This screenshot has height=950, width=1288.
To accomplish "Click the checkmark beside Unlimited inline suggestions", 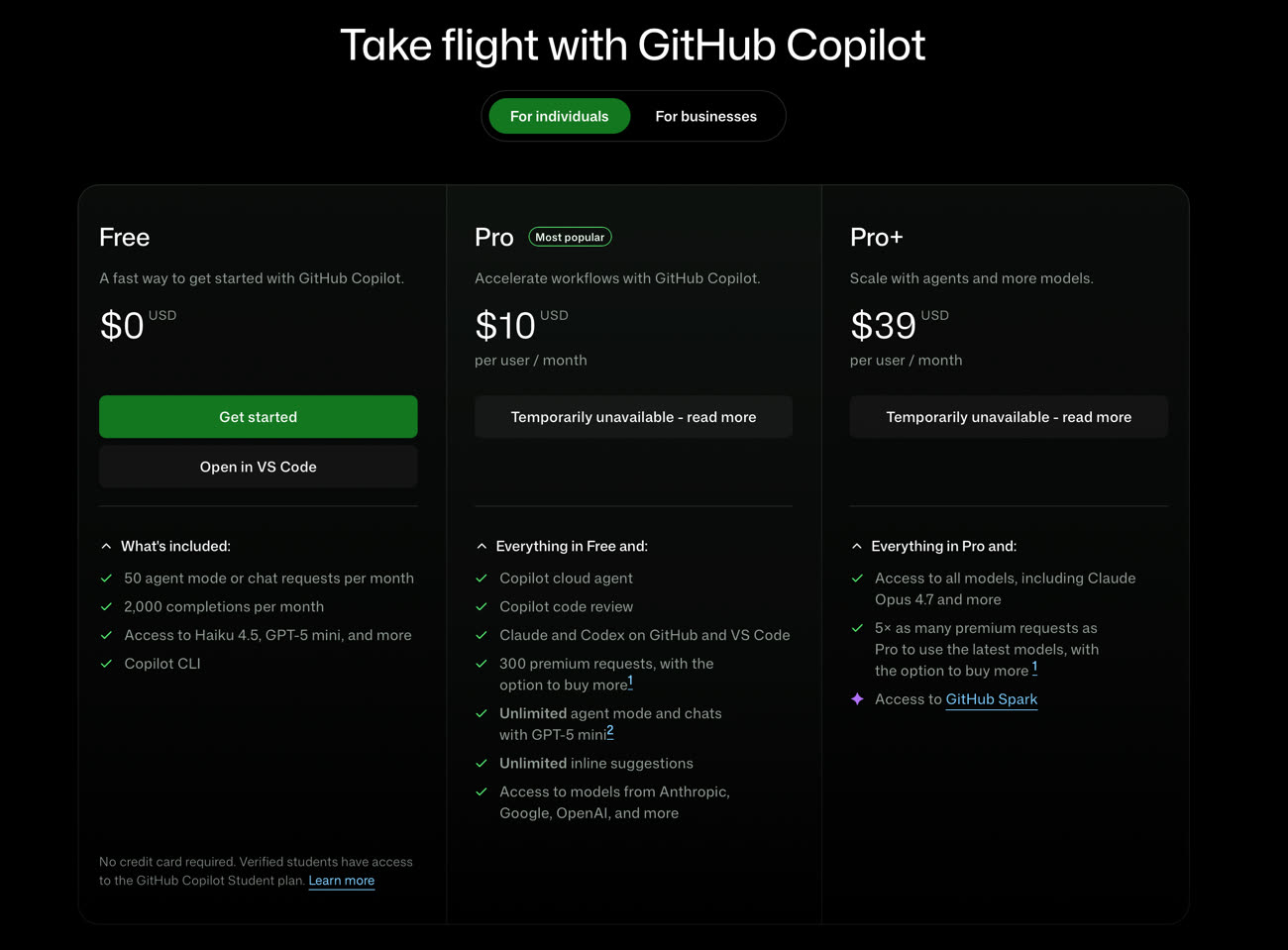I will (x=482, y=764).
